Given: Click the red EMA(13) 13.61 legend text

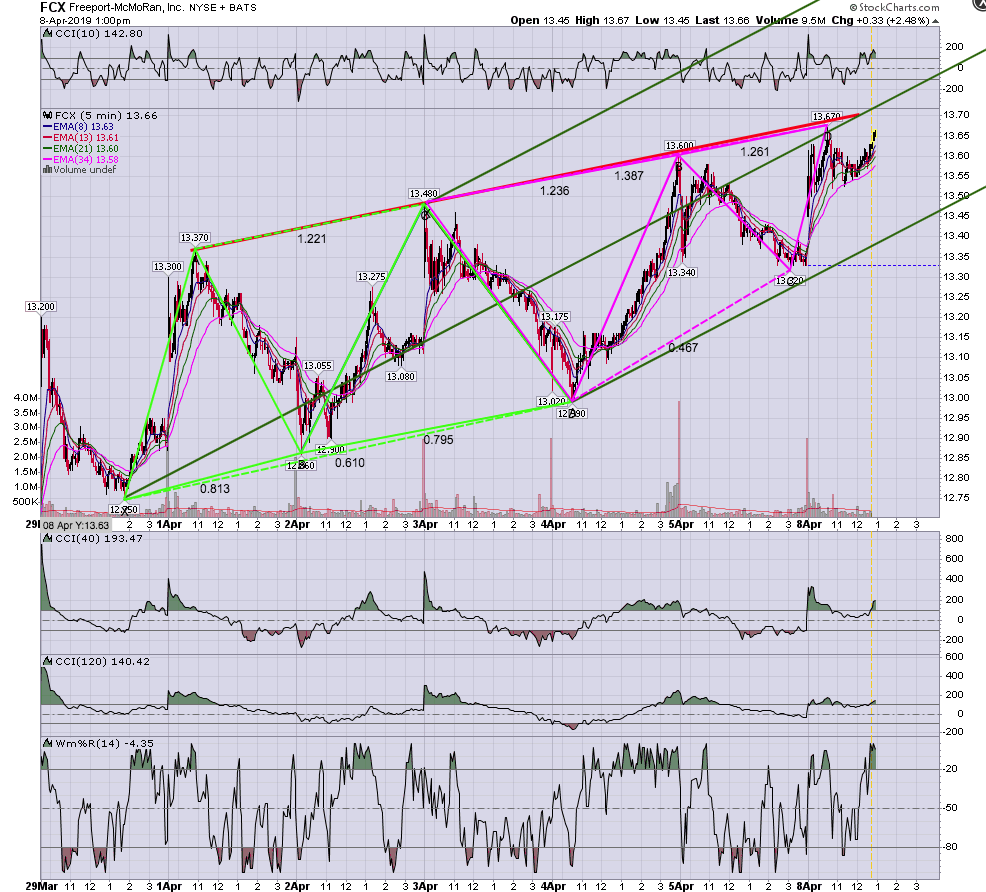Looking at the screenshot, I should pyautogui.click(x=86, y=138).
